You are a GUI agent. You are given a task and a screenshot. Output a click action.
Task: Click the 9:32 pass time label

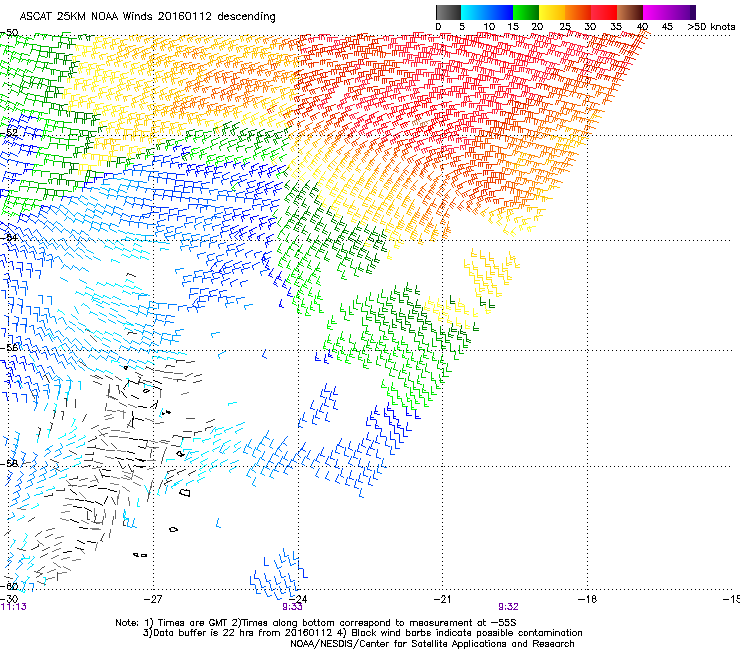click(508, 607)
